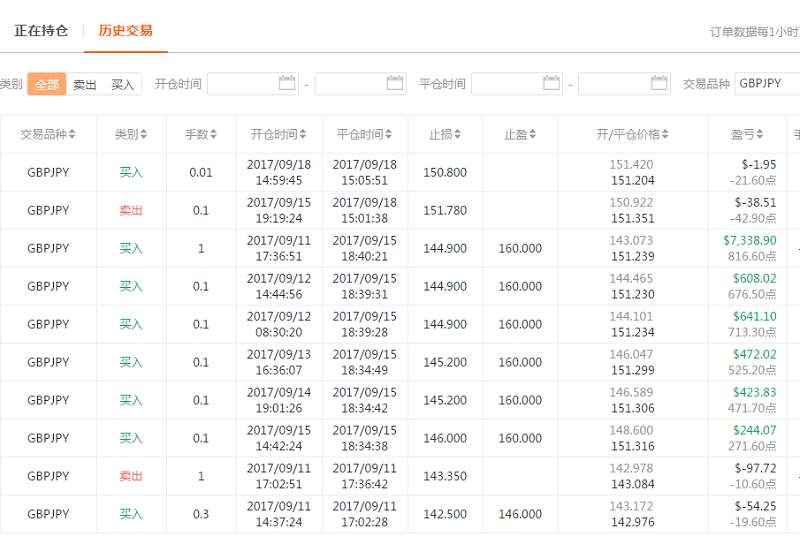Click the 平仓时间 end date field

point(624,84)
